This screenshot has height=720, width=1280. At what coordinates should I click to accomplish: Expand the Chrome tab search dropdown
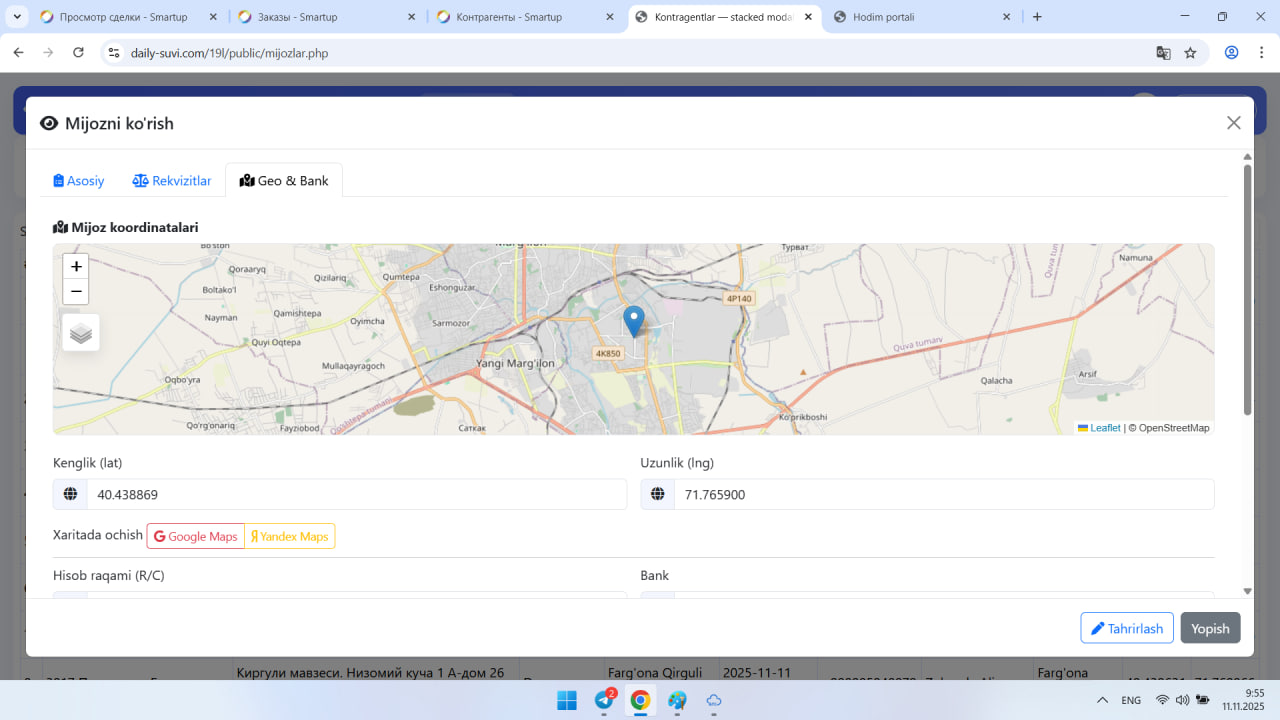tap(17, 17)
